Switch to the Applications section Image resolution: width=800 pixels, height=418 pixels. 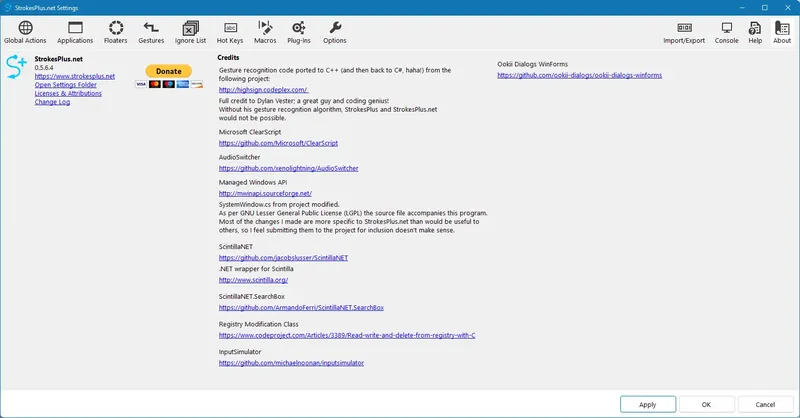[75, 32]
